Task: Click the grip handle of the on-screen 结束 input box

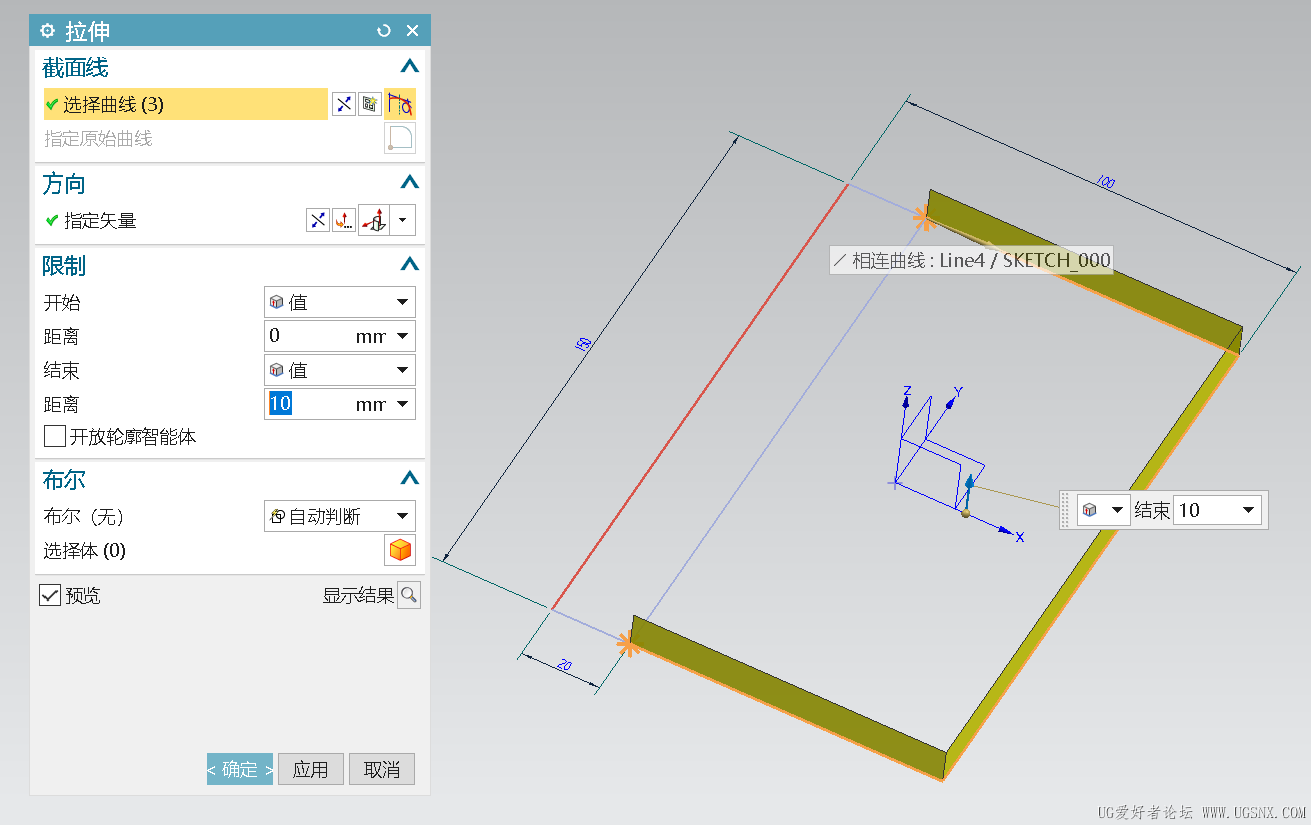Action: click(1067, 510)
